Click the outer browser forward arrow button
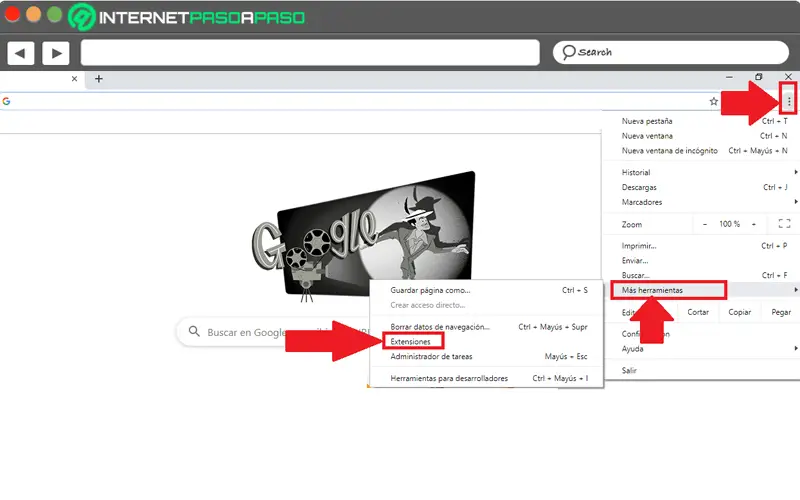800x500 pixels. tap(56, 53)
